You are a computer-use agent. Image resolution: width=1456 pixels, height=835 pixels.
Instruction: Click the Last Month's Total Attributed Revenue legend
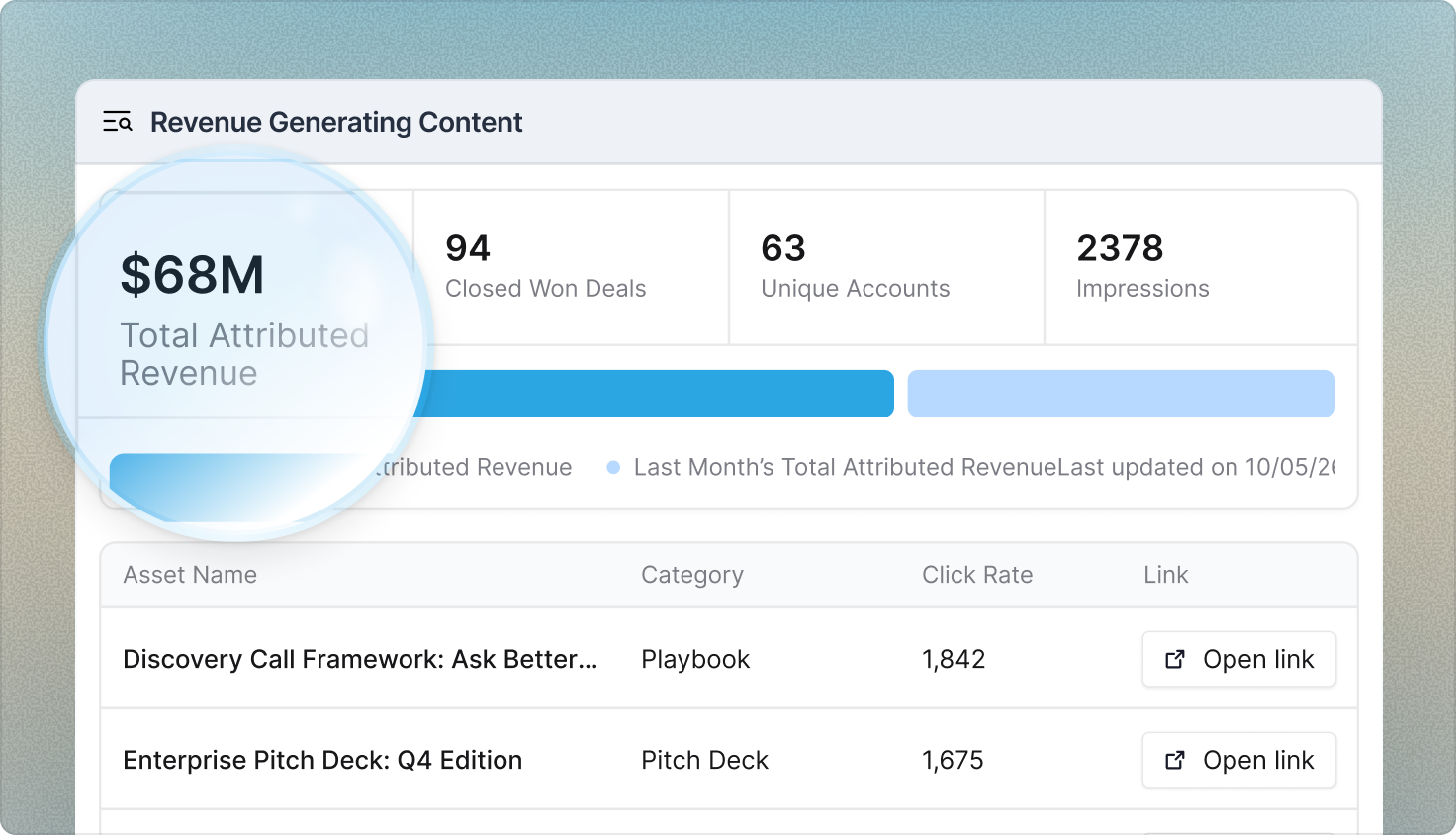pos(846,467)
